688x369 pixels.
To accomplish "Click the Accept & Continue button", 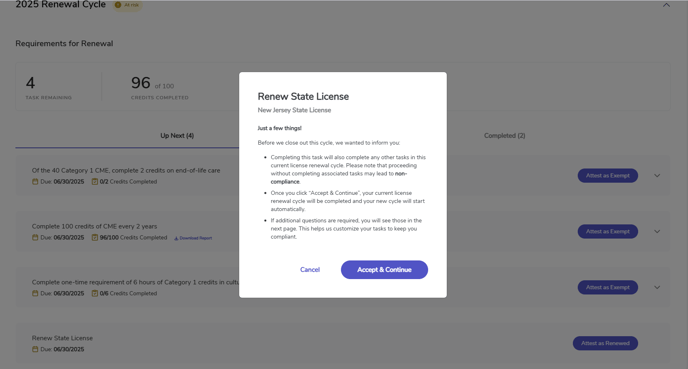I will [x=384, y=269].
